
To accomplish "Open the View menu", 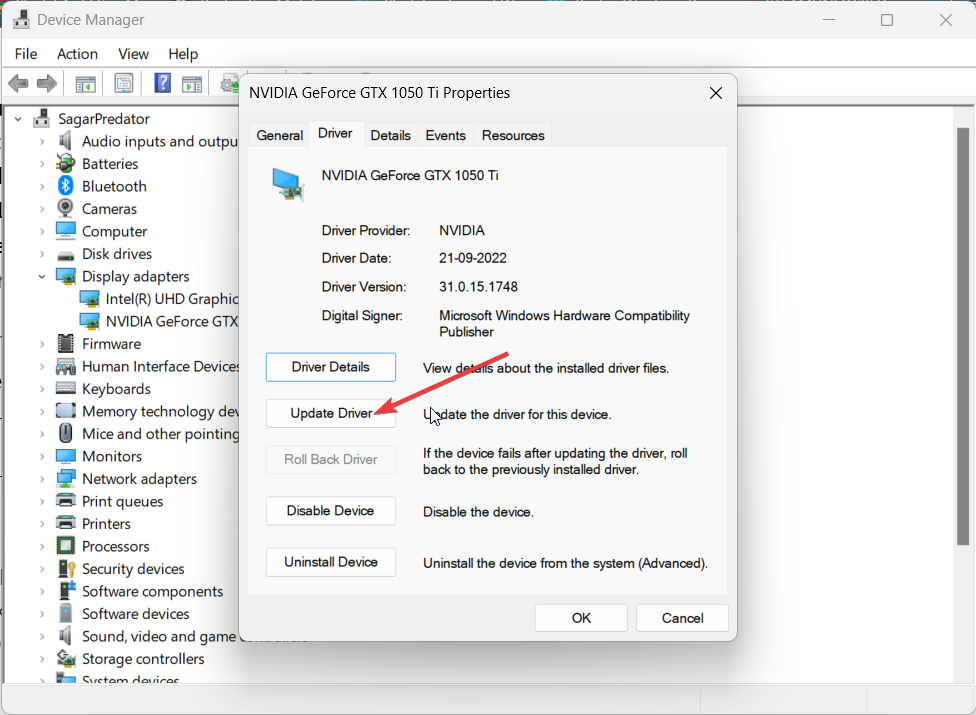I will pos(133,54).
